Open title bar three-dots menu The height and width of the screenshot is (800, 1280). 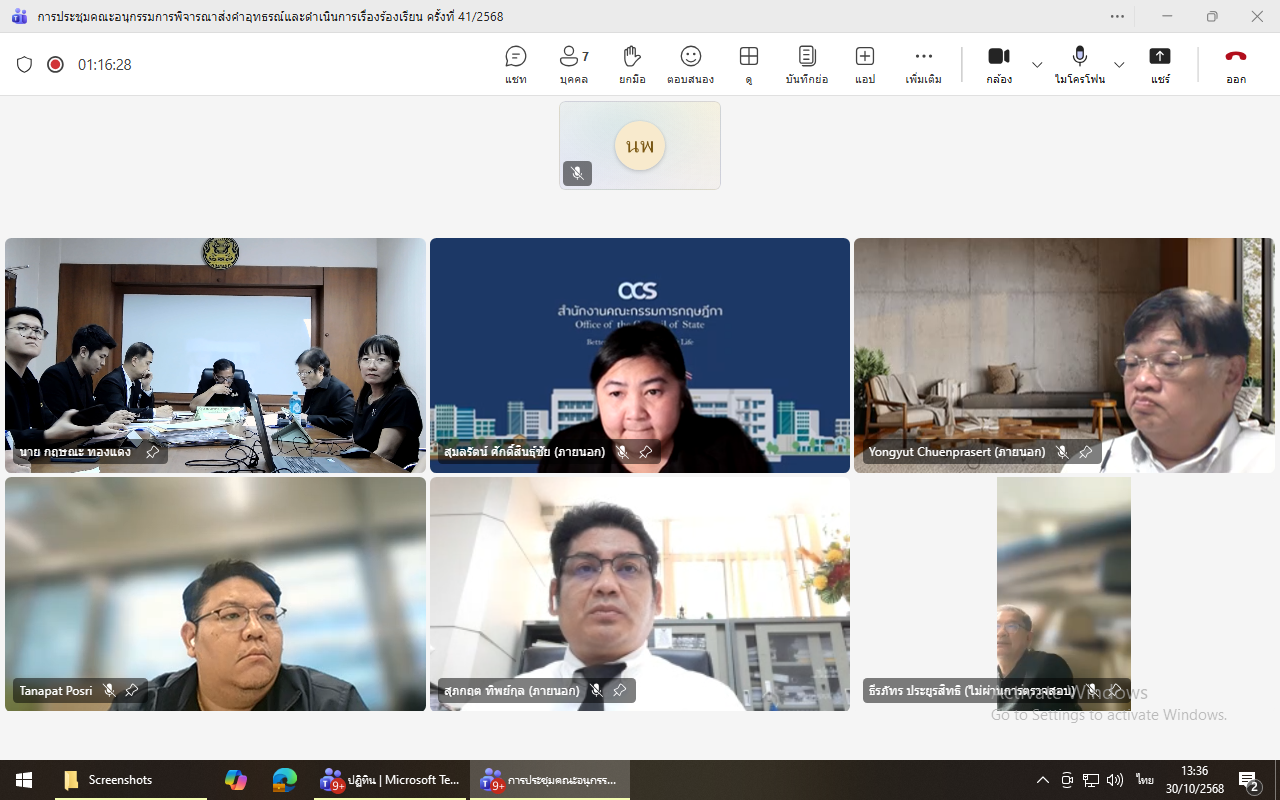tap(1117, 16)
